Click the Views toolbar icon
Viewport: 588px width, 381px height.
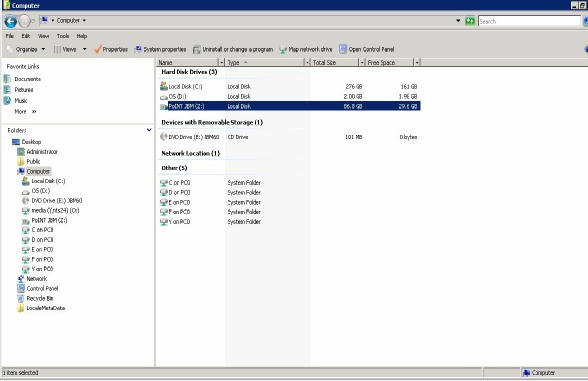pos(57,49)
